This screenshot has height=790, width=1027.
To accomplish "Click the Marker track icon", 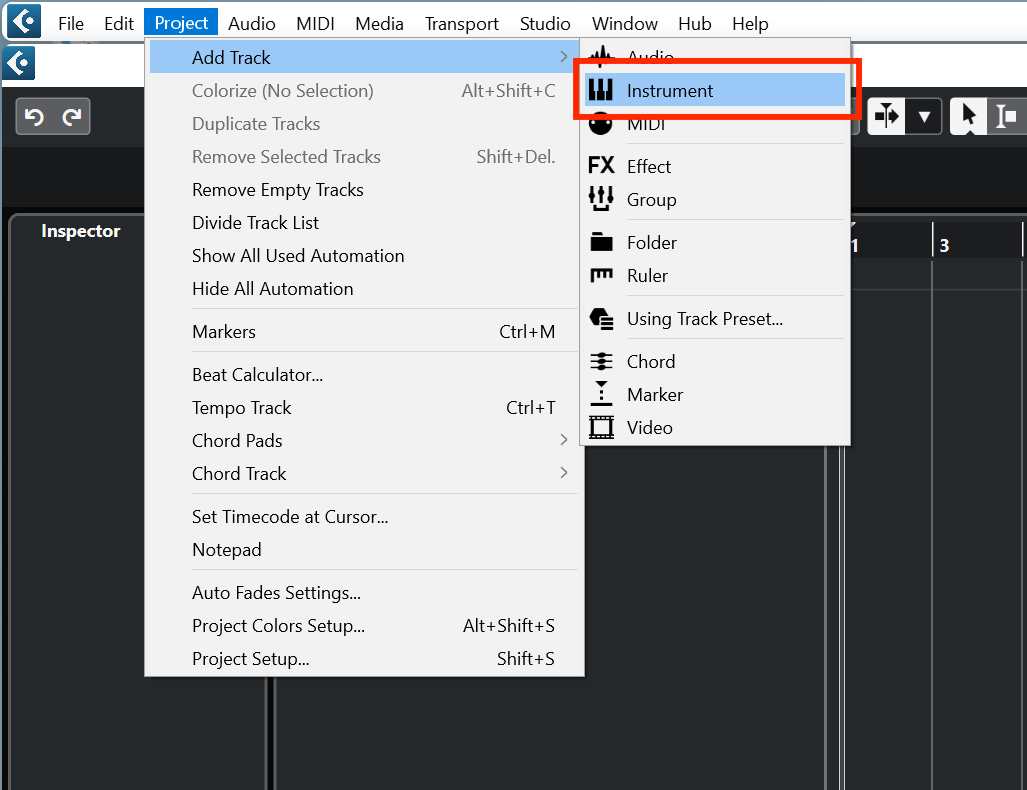I will point(601,394).
